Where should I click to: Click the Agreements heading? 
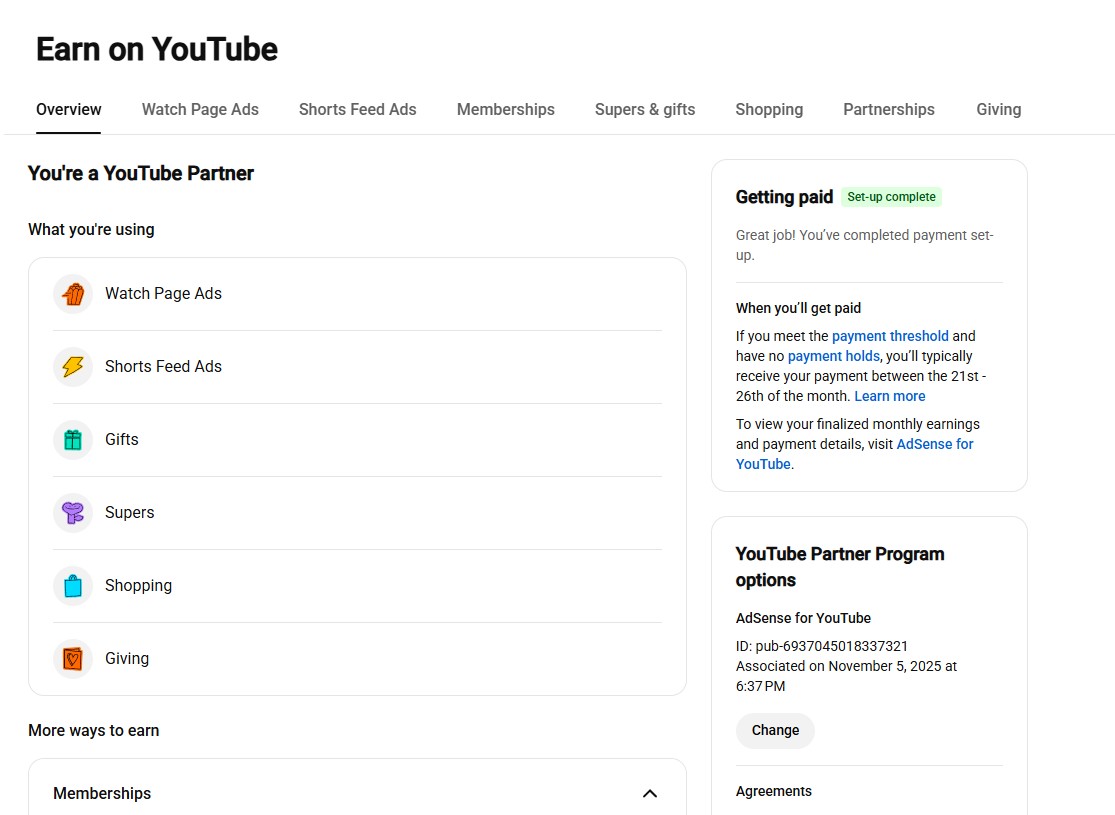[x=774, y=792]
